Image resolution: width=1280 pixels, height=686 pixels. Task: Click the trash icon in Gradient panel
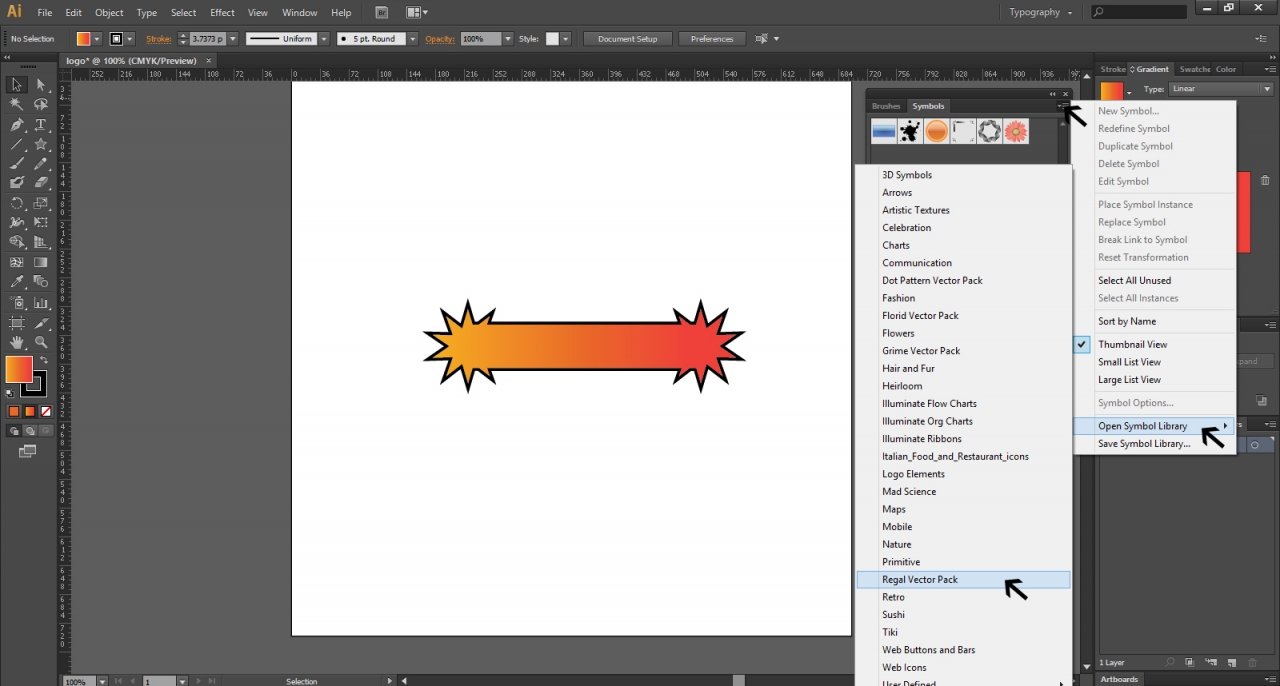click(1265, 181)
